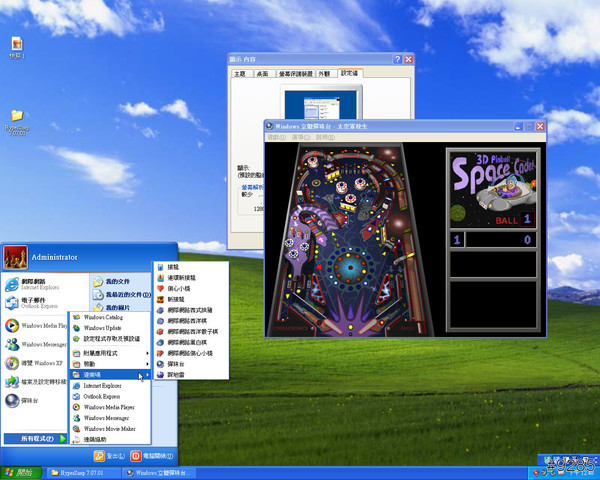Switch to the 外觀 Appearance tab

[x=323, y=74]
